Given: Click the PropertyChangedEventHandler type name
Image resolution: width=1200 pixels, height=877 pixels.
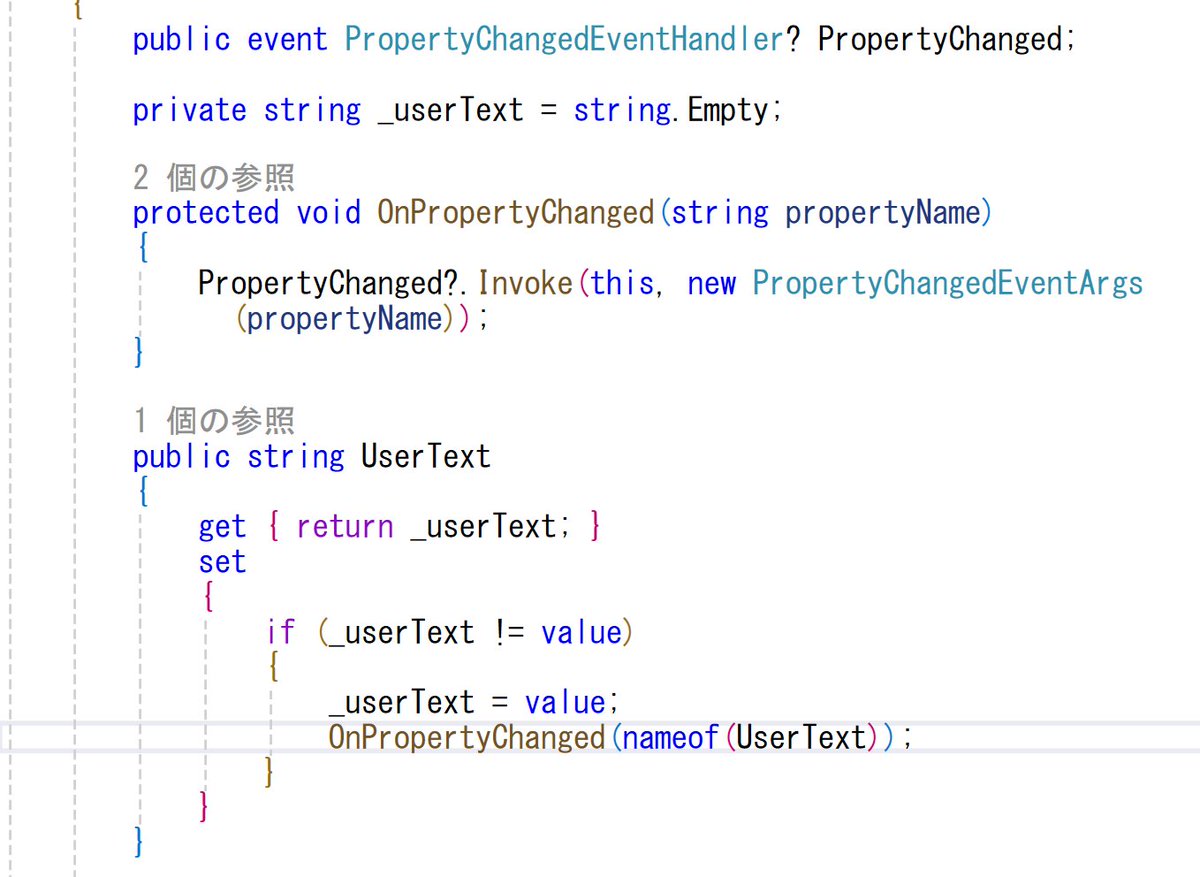Looking at the screenshot, I should [566, 40].
